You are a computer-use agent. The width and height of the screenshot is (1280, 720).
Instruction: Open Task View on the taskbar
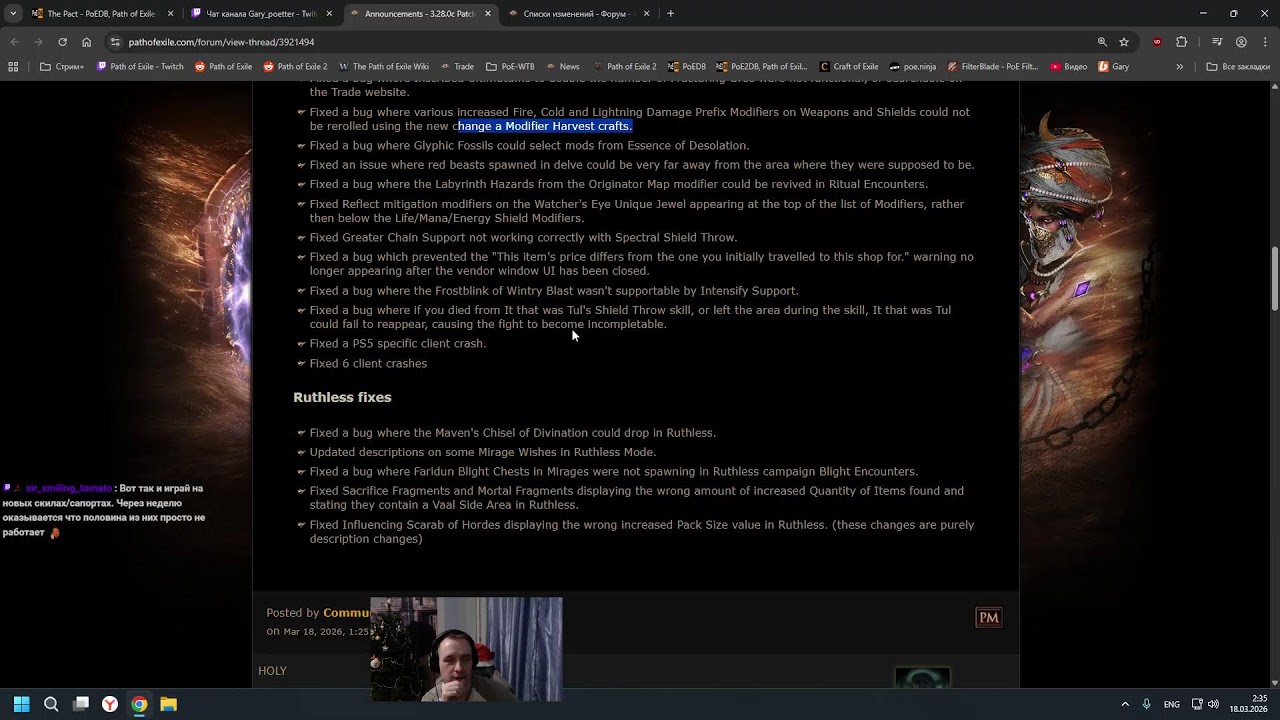81,704
